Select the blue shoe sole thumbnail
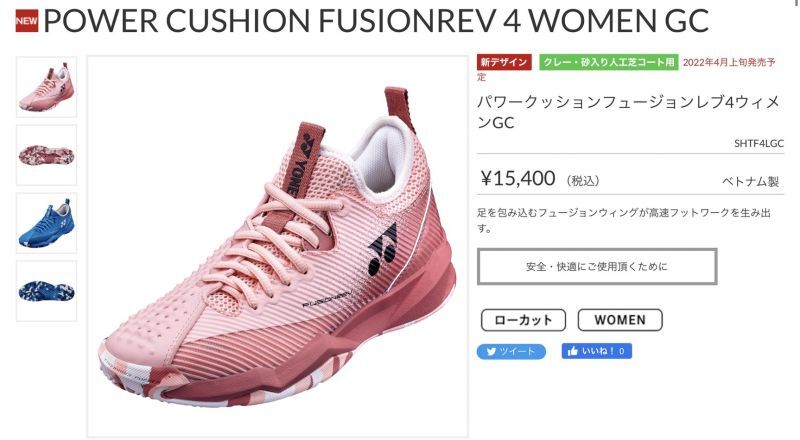 click(46, 291)
